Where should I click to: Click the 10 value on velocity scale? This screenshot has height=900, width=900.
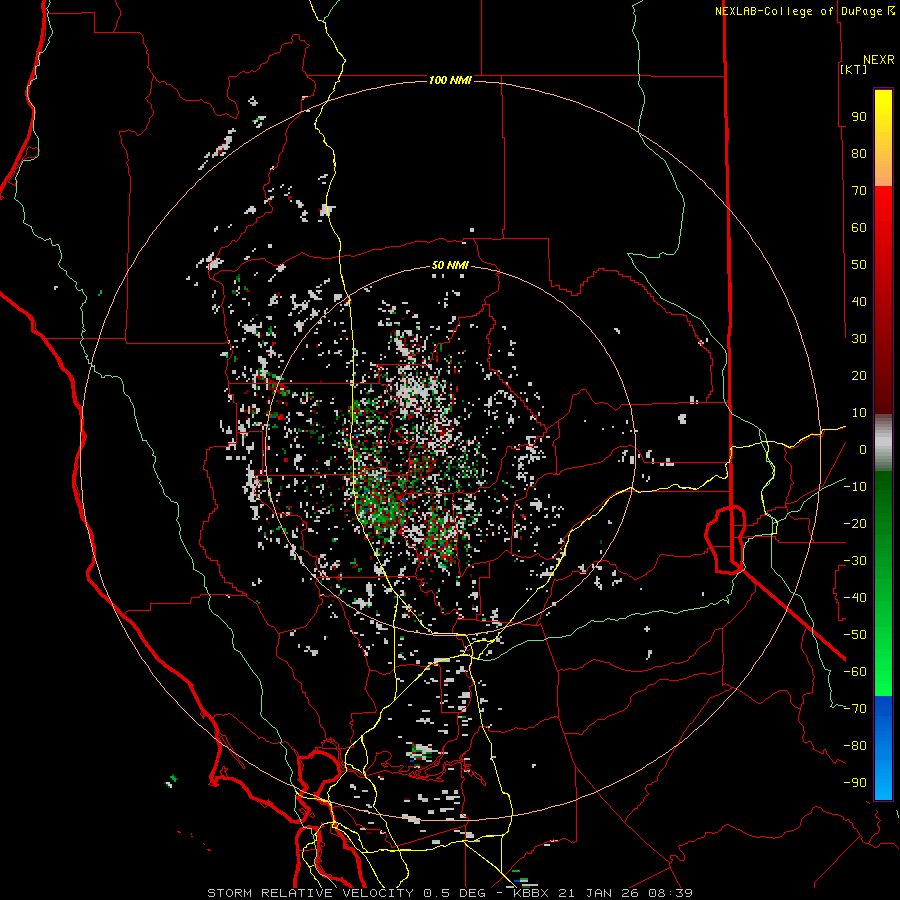coord(859,413)
